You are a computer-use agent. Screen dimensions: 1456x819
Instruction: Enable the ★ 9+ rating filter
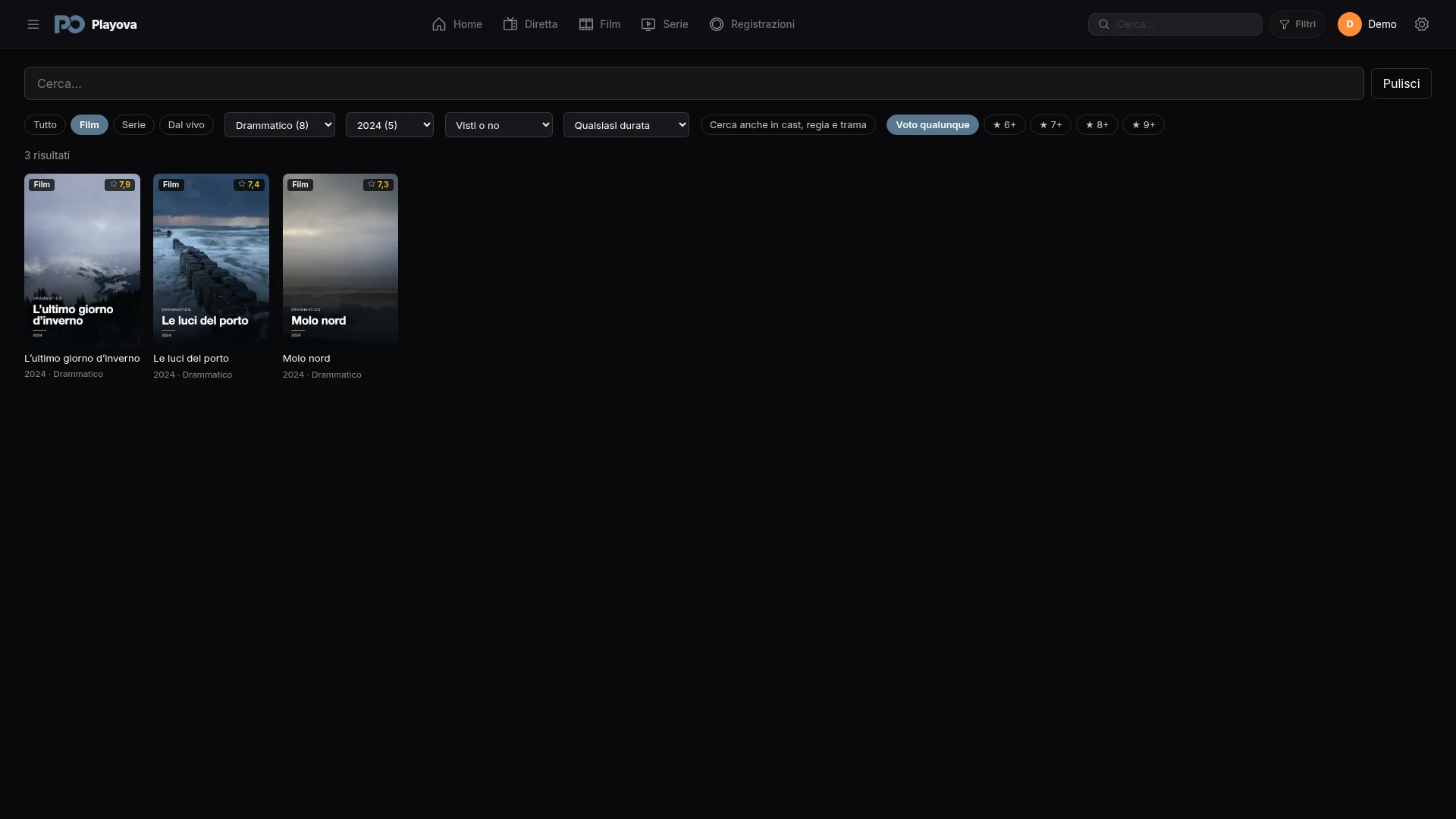pyautogui.click(x=1144, y=125)
